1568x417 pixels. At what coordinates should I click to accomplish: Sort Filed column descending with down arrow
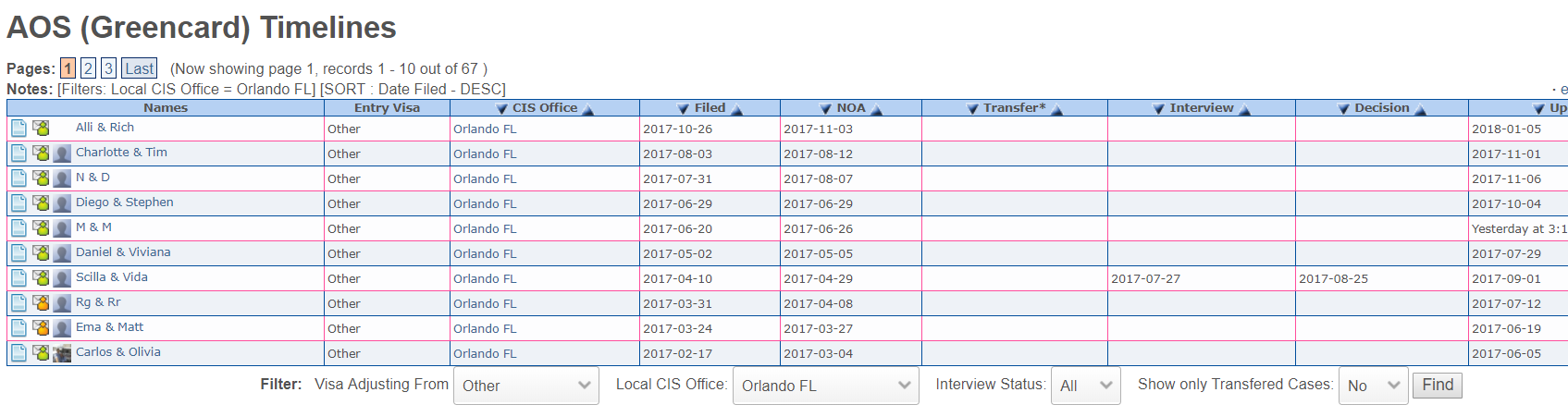[683, 109]
